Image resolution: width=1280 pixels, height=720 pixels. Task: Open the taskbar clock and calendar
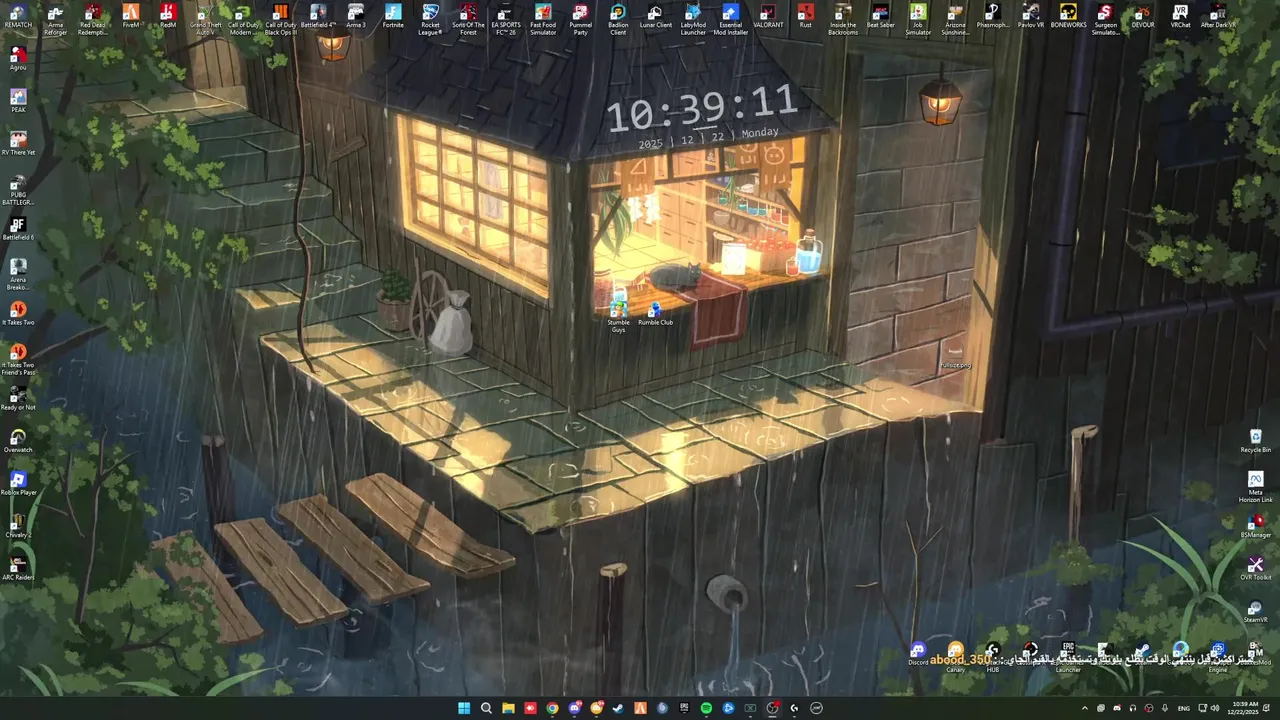point(1245,708)
